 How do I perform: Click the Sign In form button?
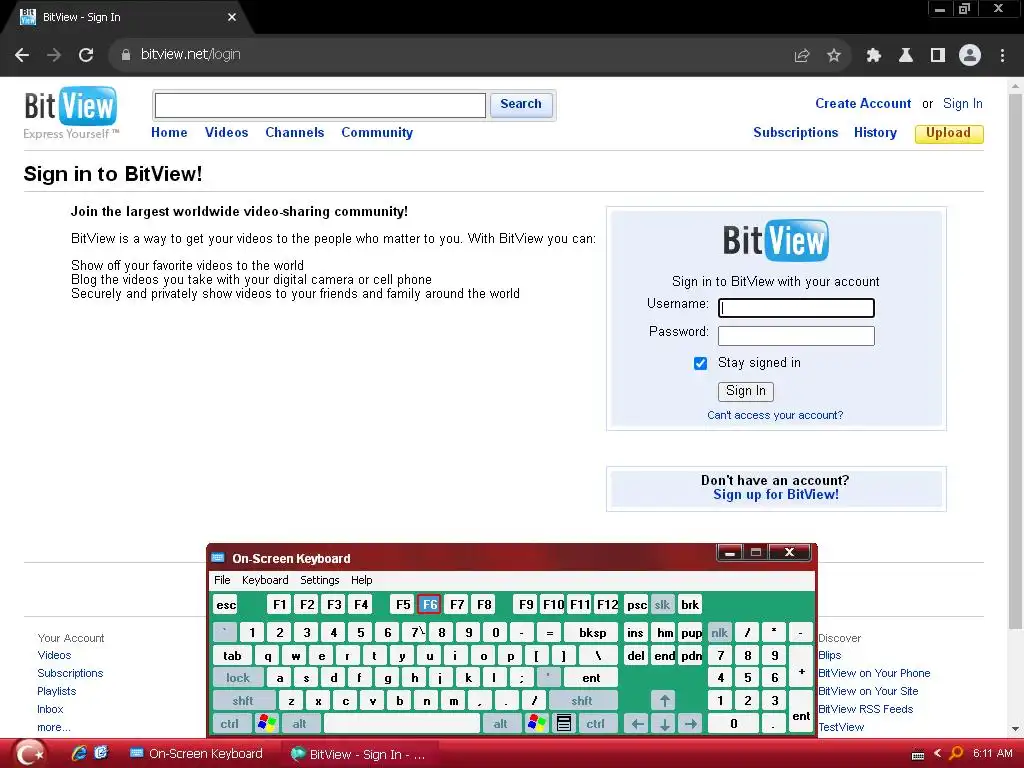click(746, 391)
